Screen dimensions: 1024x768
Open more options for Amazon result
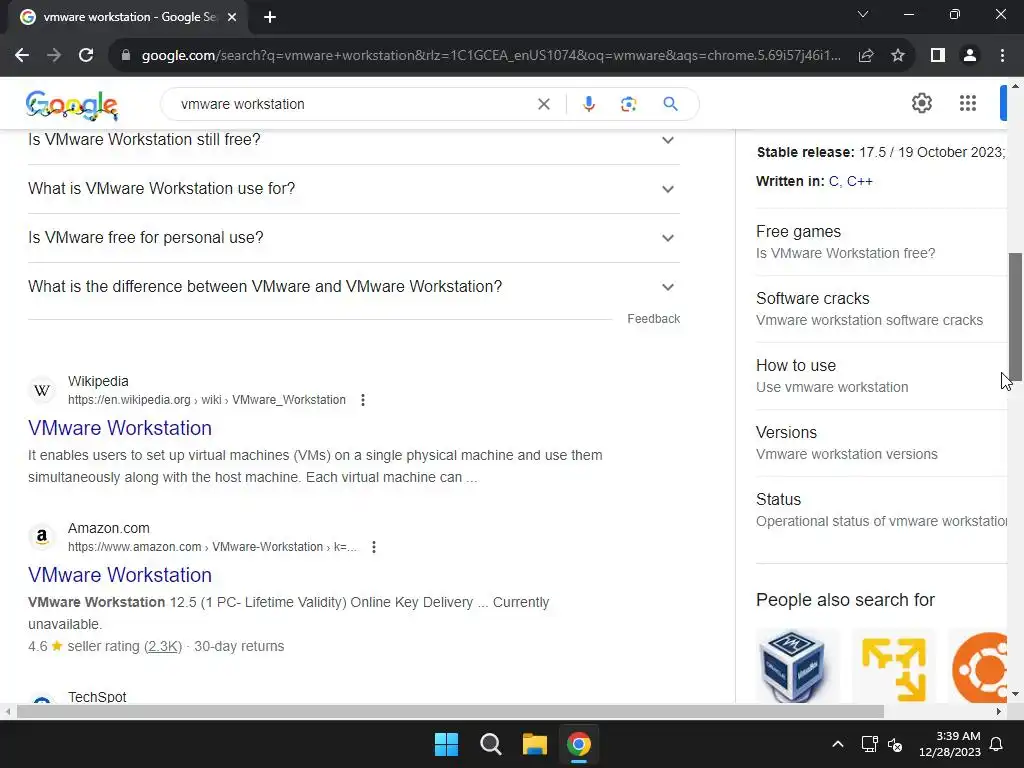click(x=374, y=547)
